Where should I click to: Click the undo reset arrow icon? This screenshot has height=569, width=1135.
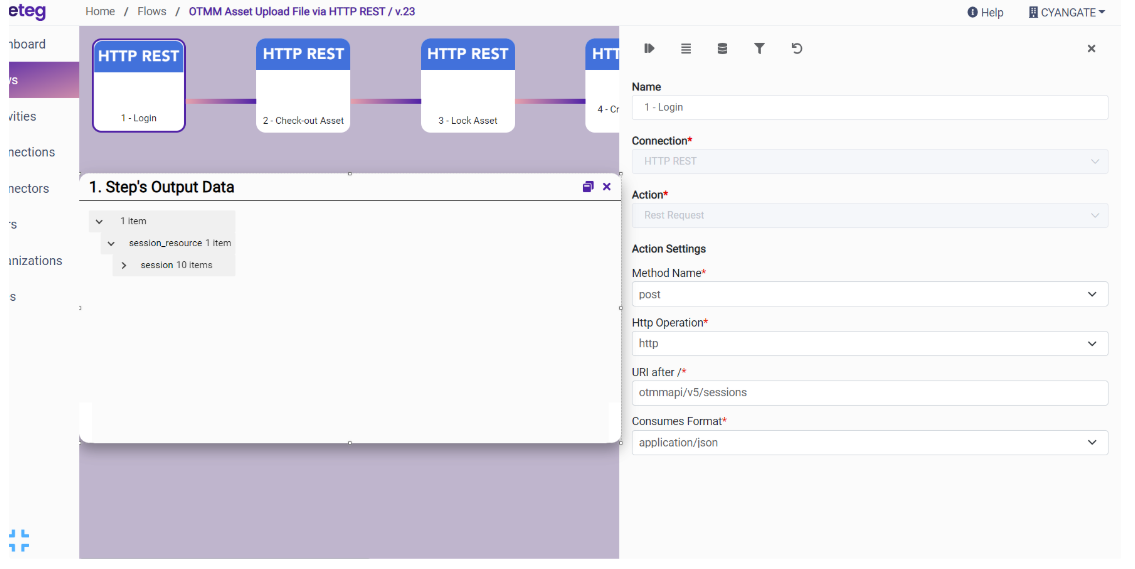(x=796, y=48)
